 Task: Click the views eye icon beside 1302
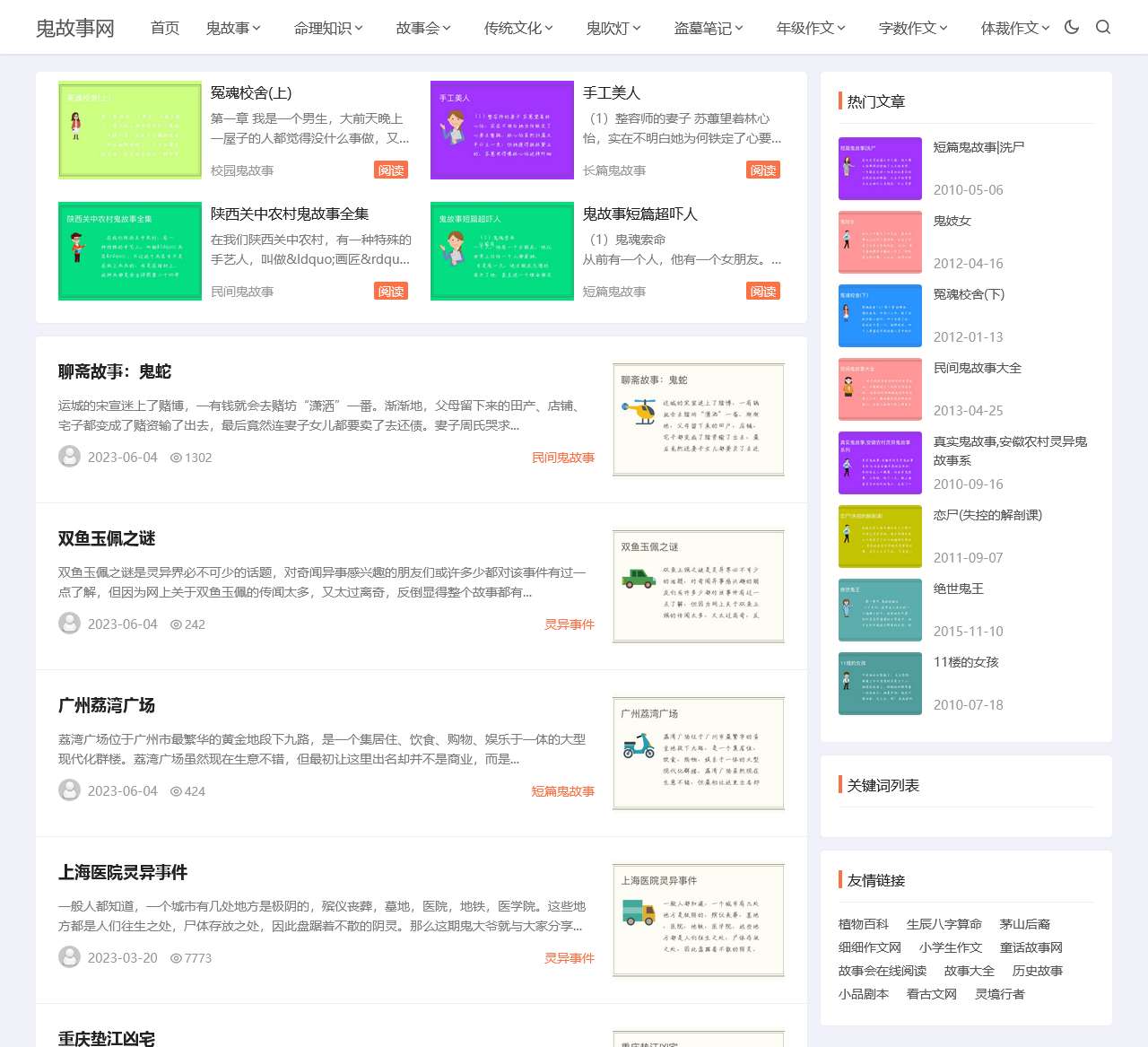[x=176, y=458]
